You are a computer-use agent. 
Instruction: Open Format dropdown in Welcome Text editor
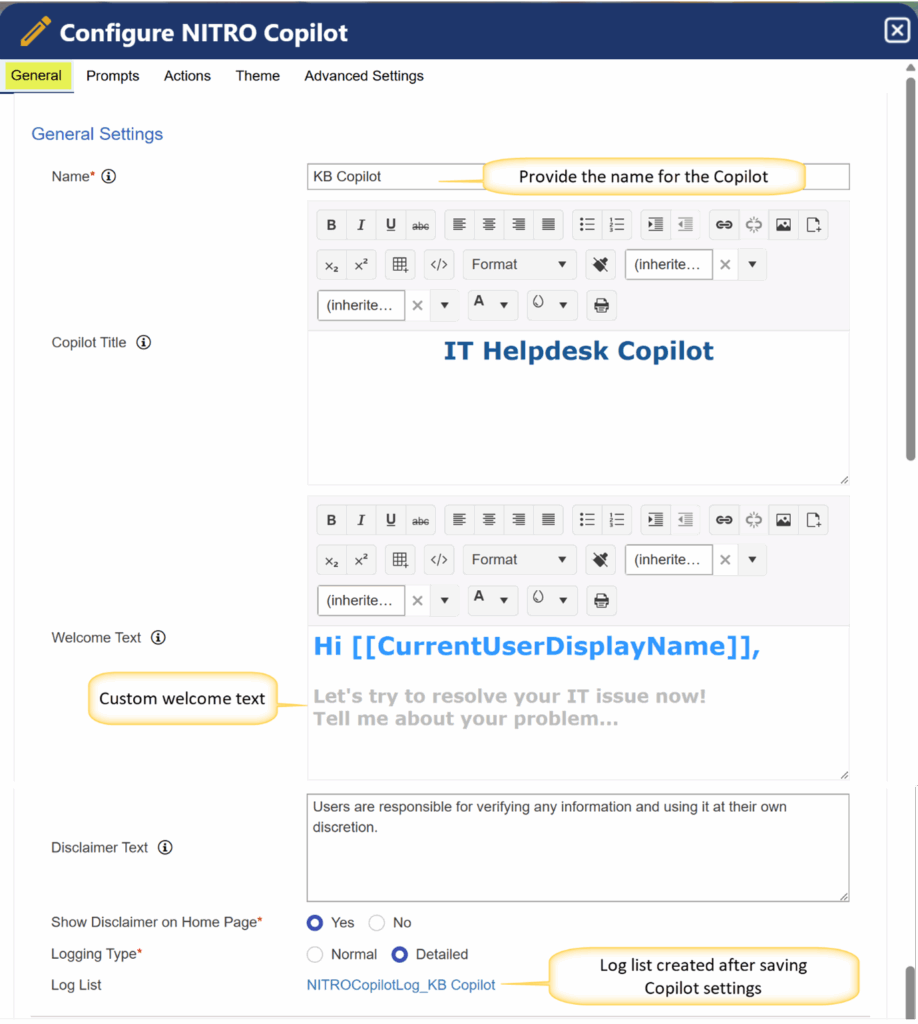coord(520,560)
